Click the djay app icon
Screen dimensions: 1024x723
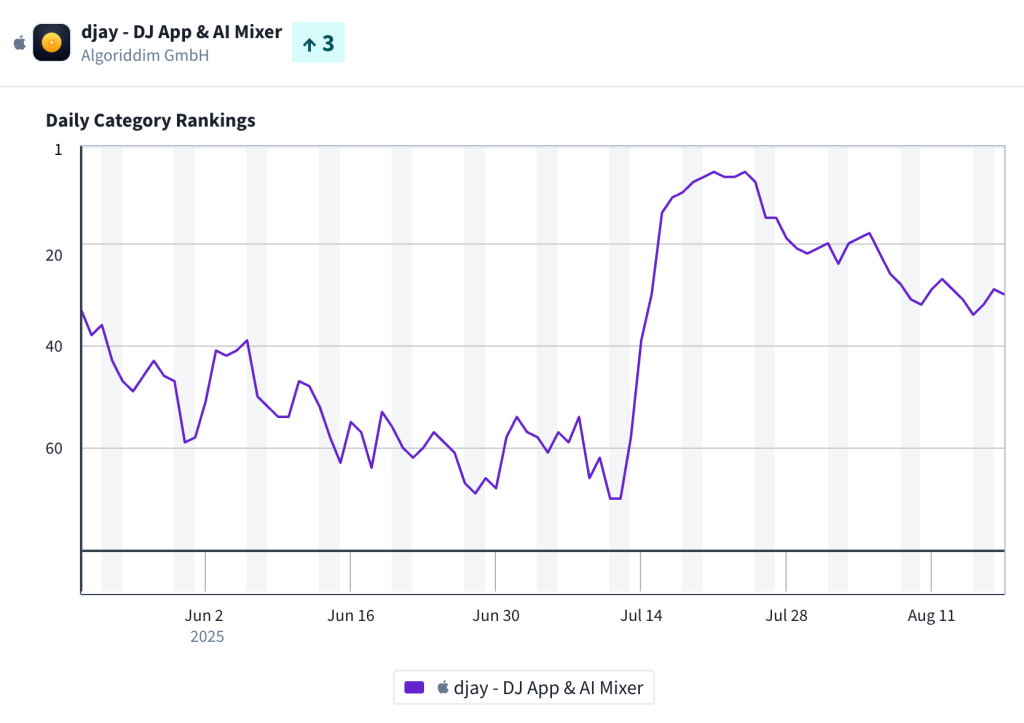click(x=51, y=43)
